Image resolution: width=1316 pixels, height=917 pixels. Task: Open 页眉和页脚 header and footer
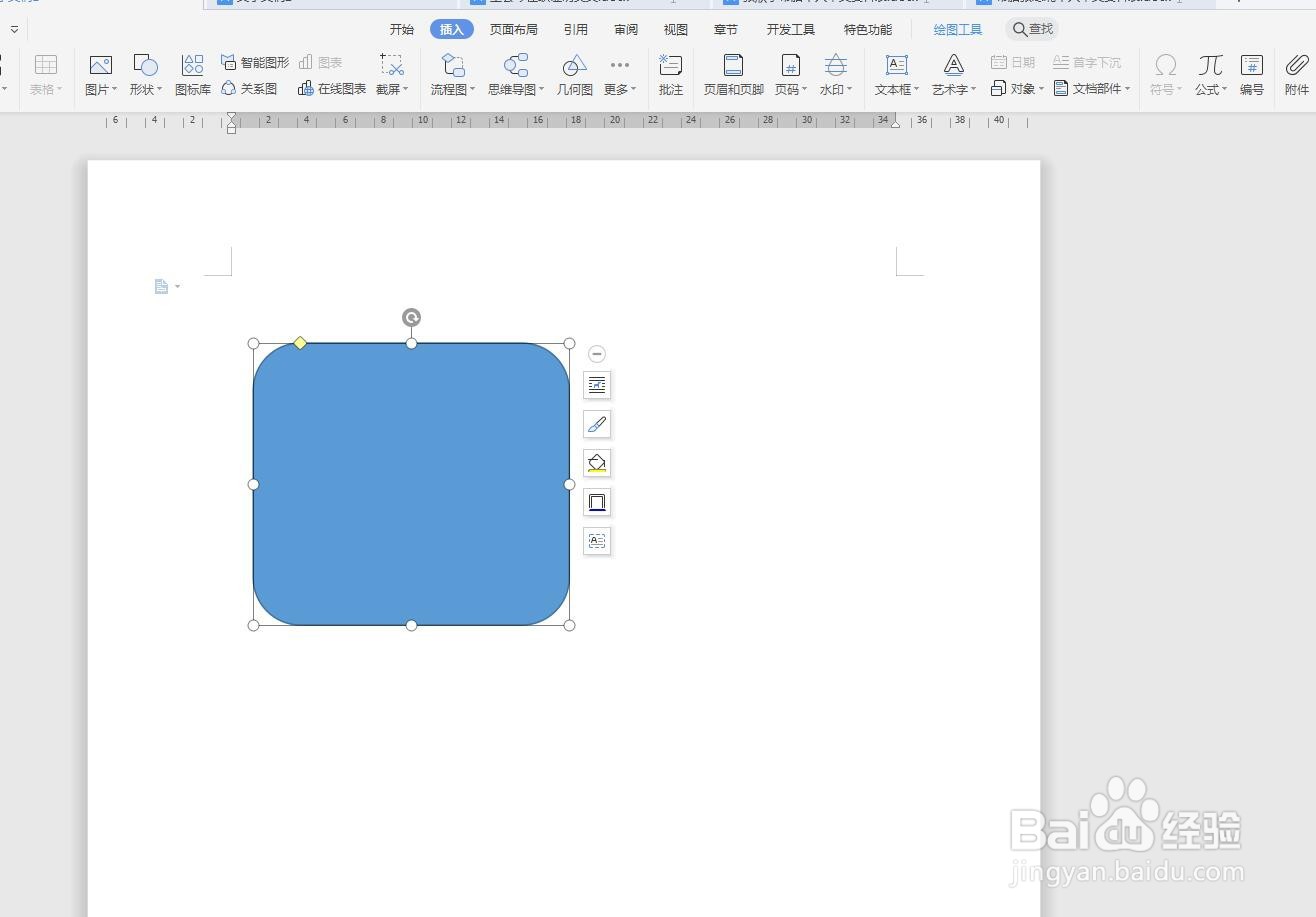733,75
